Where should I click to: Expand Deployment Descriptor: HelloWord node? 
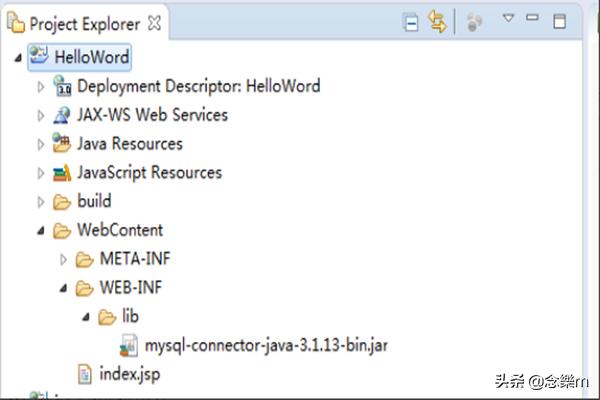pos(41,86)
